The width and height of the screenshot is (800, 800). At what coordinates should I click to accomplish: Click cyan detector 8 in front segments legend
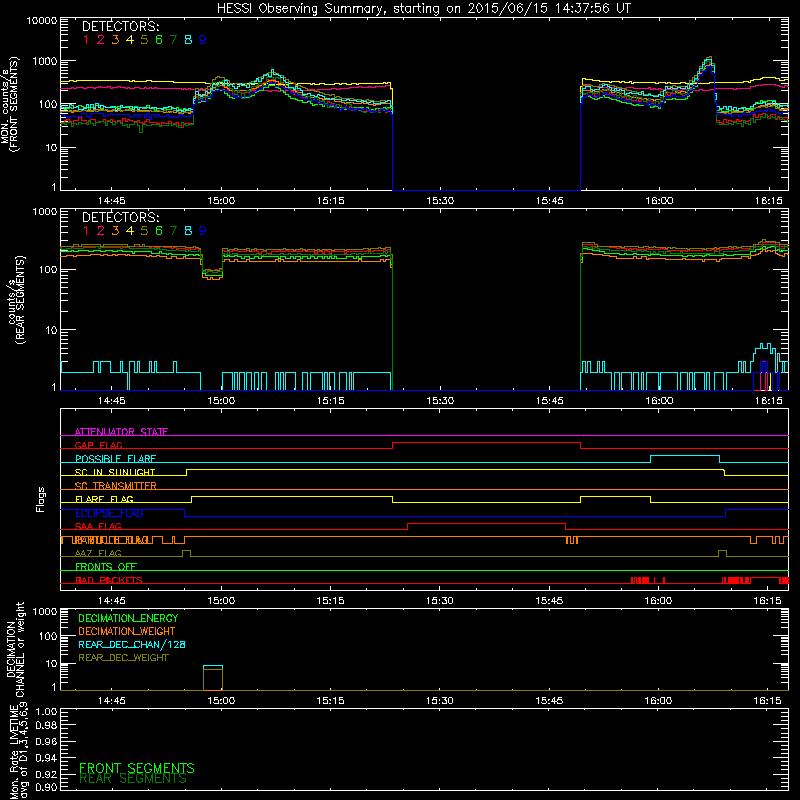[188, 40]
